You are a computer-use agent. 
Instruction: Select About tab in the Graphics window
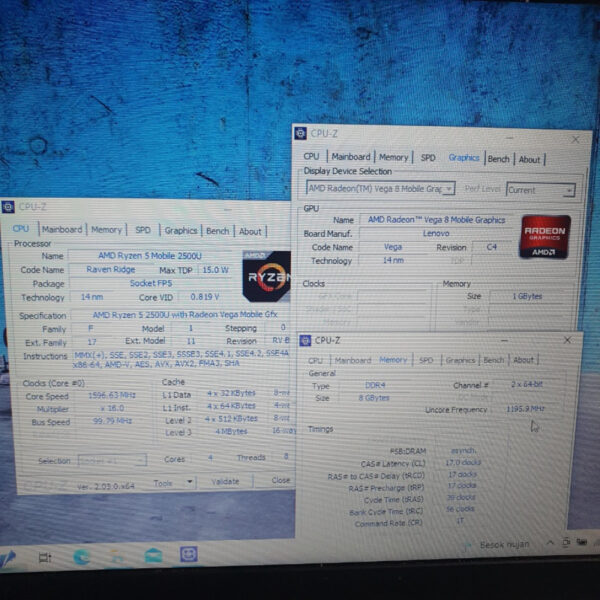coord(529,160)
